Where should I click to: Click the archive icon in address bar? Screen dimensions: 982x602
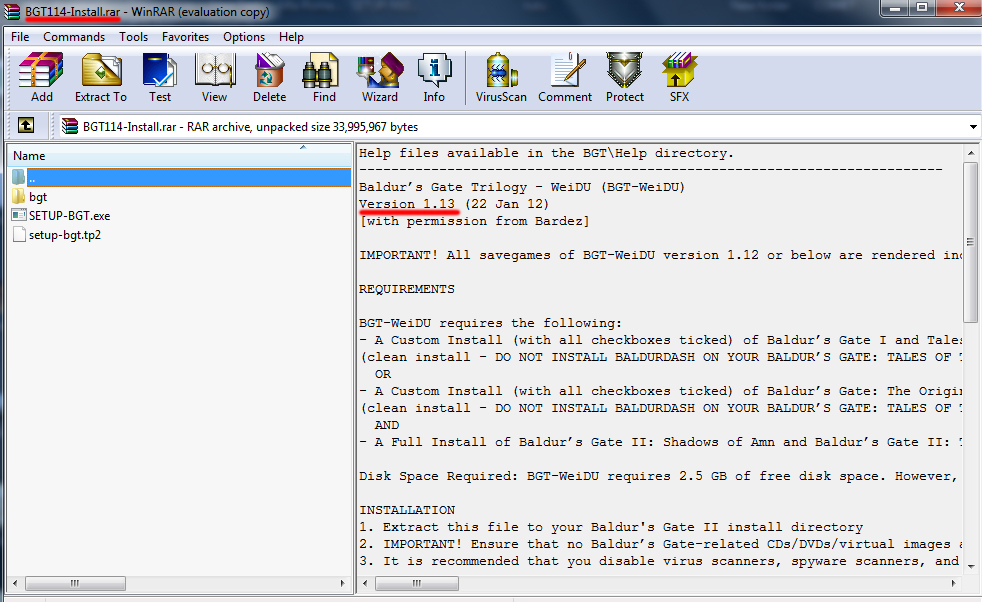pos(70,127)
